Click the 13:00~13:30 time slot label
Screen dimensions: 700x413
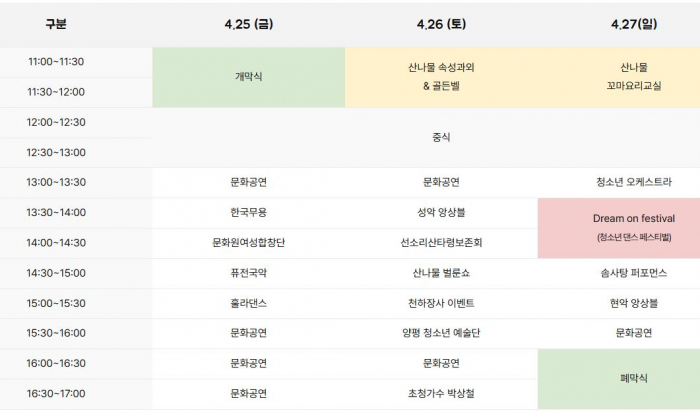[x=57, y=182]
